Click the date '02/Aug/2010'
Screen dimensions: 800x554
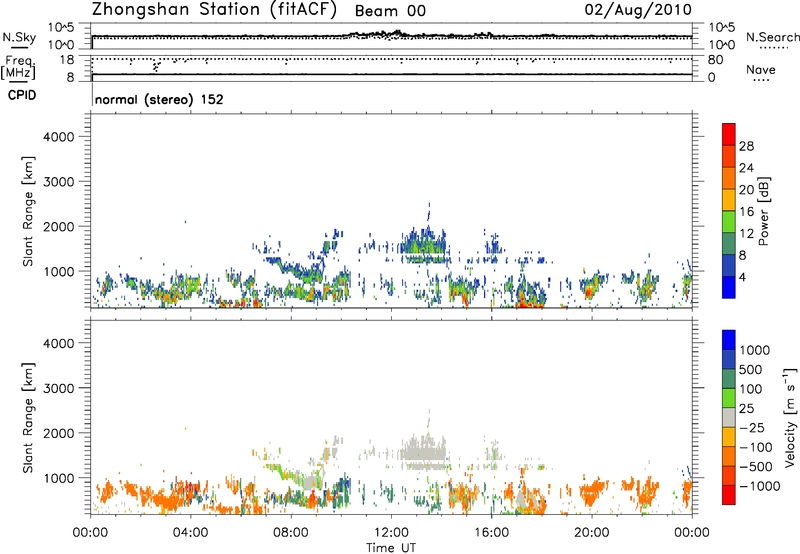coord(638,9)
